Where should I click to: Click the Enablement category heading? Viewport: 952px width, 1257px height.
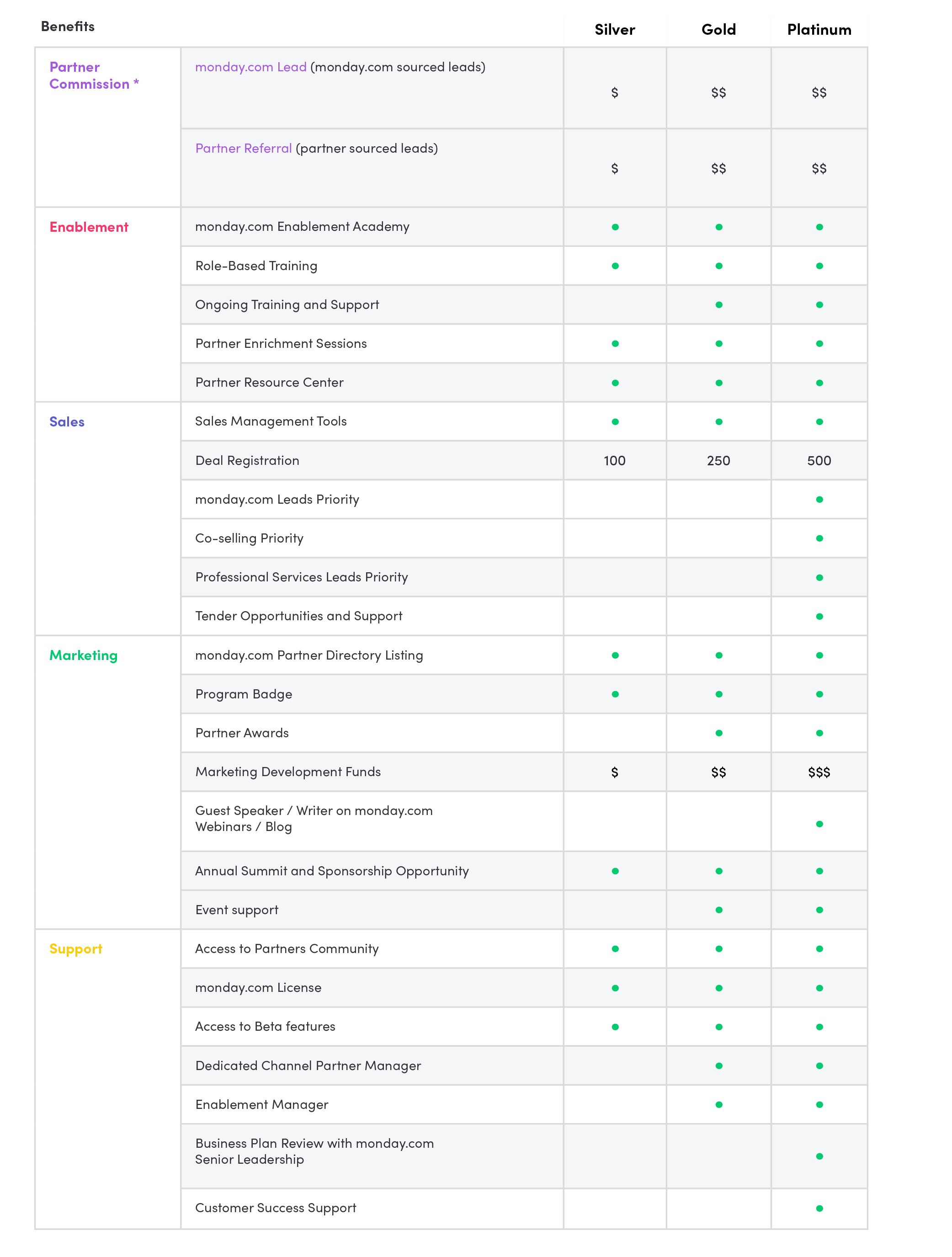point(89,227)
